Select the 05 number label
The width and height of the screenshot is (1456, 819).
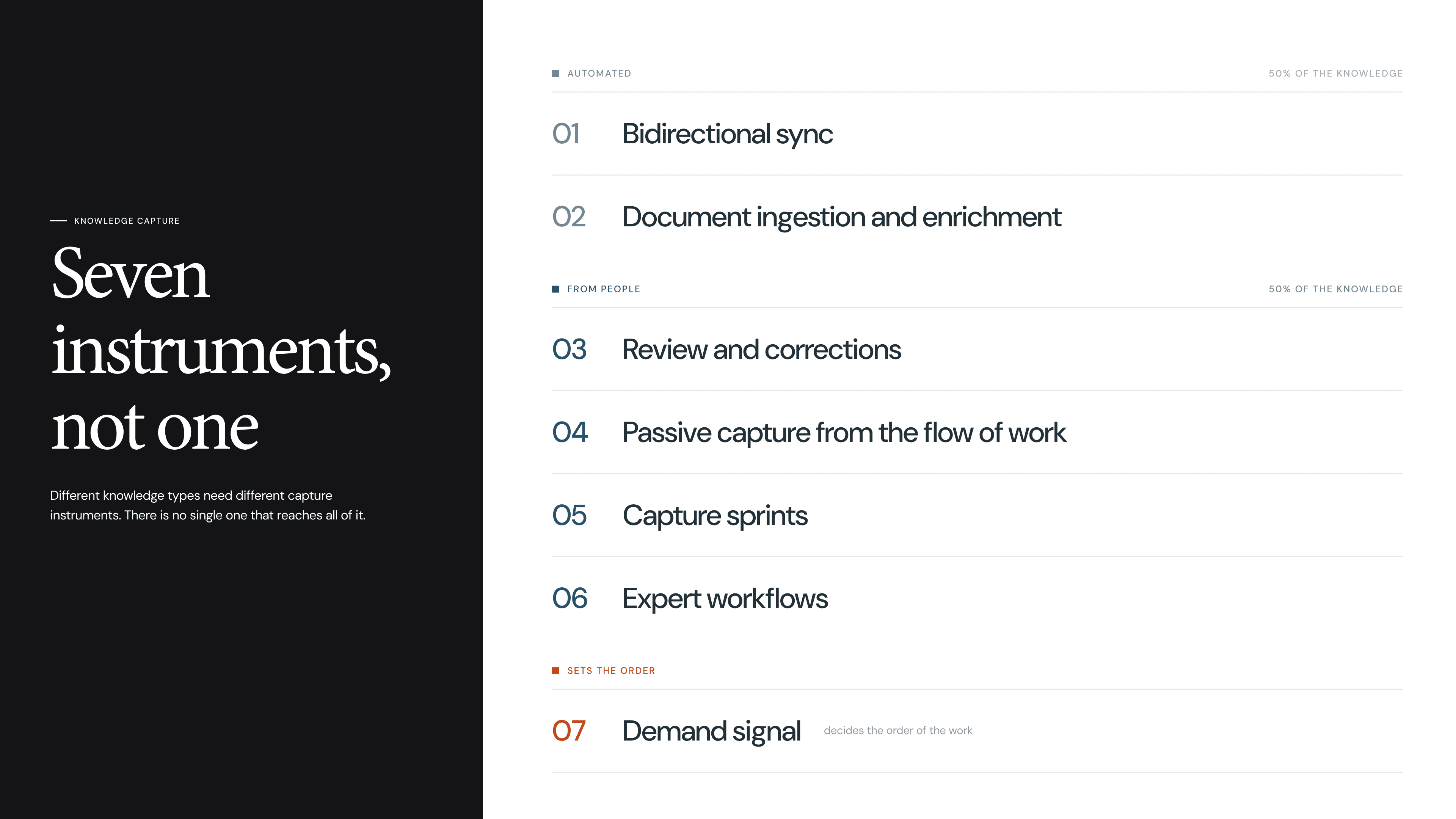click(569, 515)
